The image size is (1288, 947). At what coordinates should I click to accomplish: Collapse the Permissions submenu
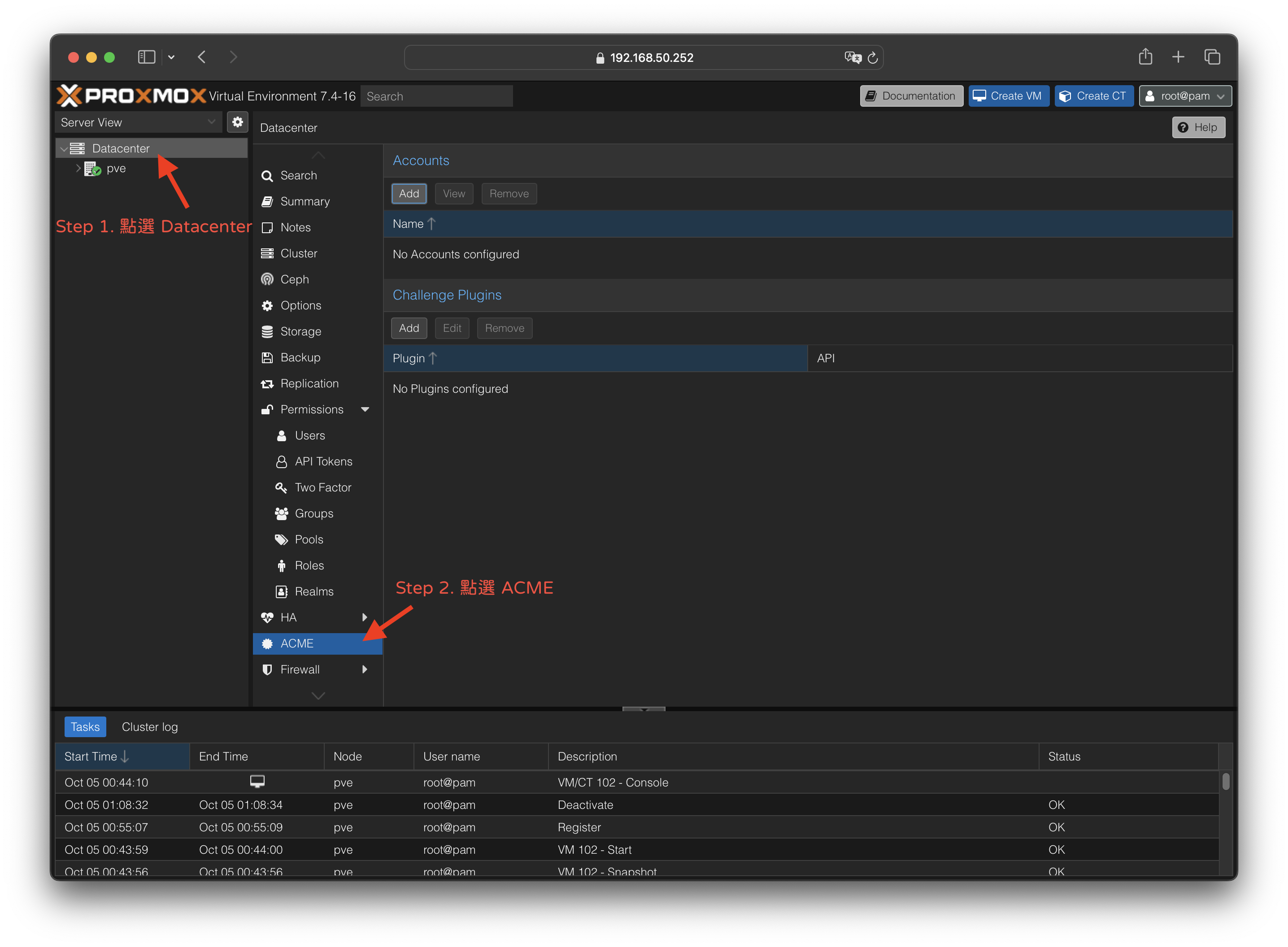click(x=365, y=409)
